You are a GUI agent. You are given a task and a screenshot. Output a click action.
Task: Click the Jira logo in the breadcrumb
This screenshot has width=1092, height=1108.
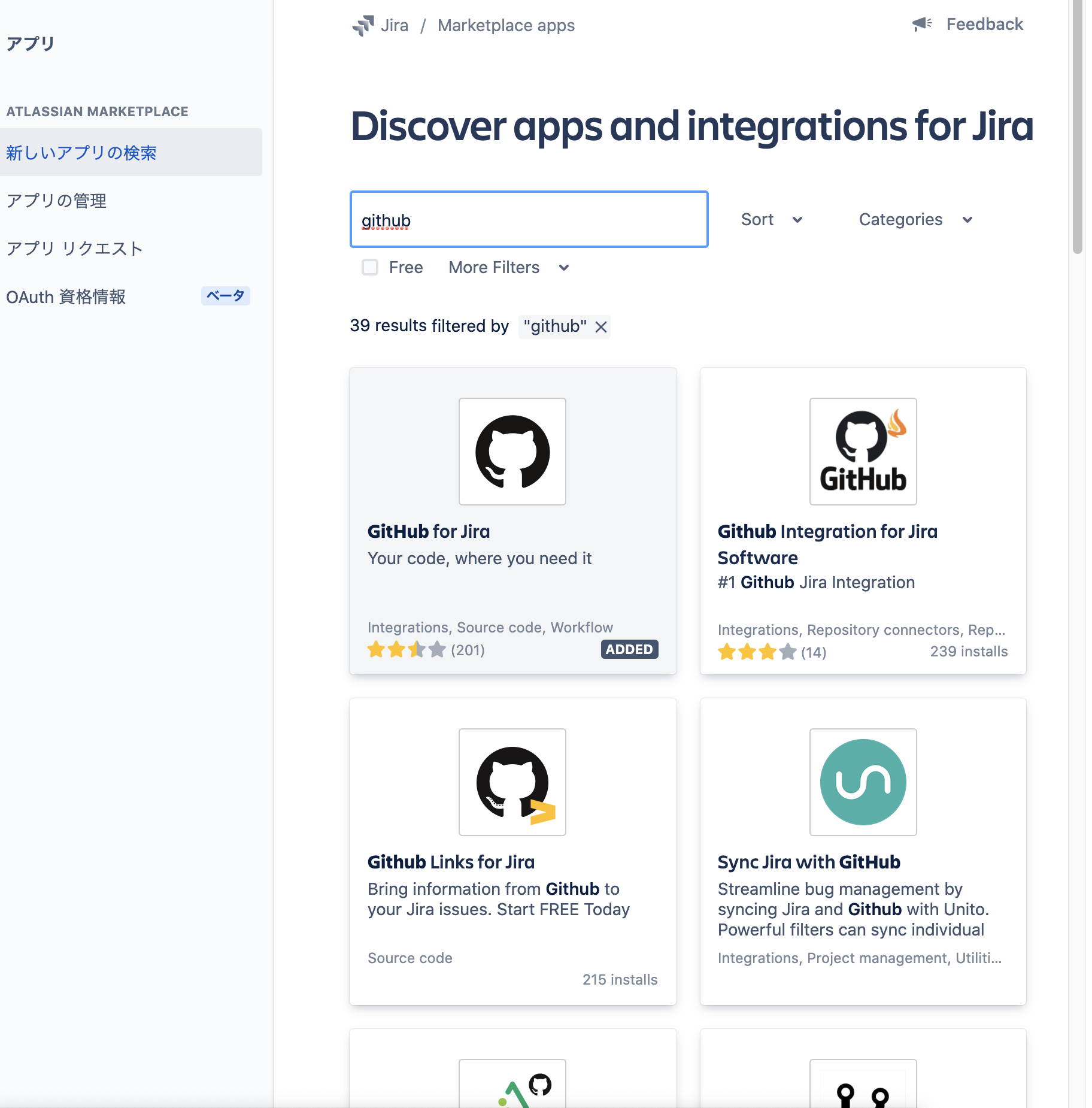(x=363, y=25)
